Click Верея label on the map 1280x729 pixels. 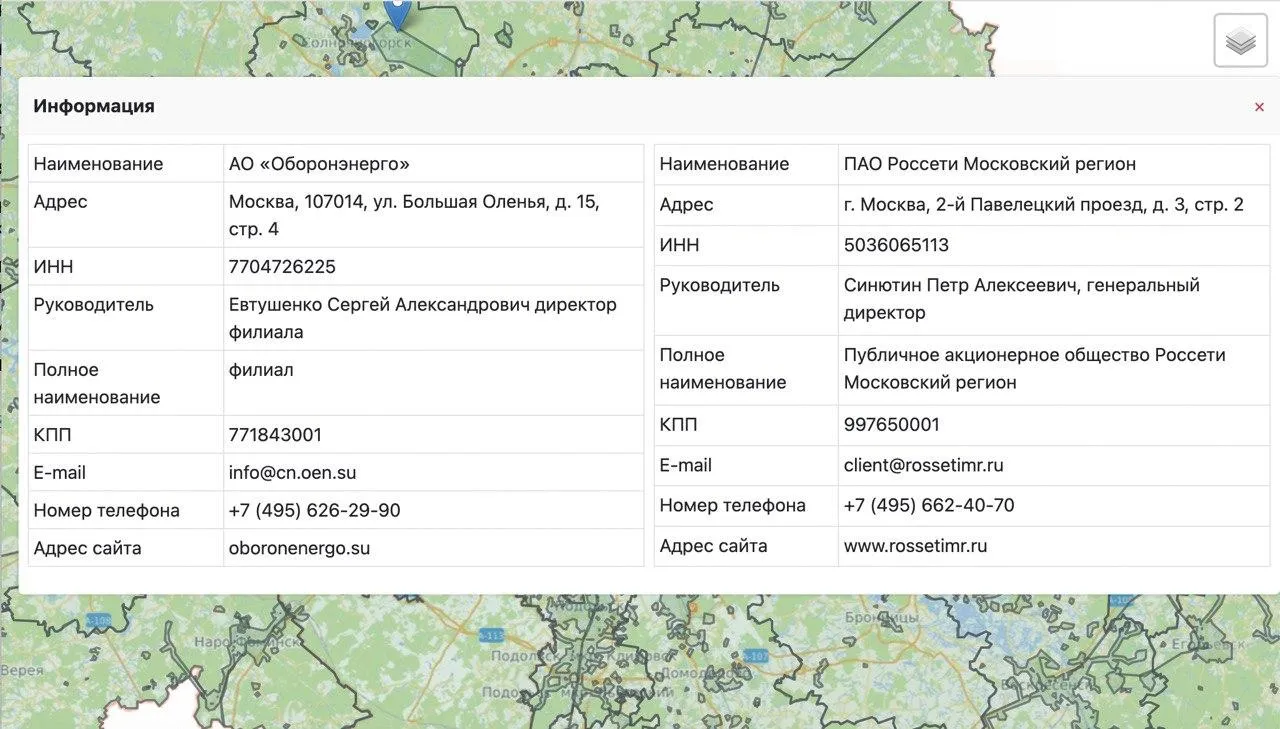[x=22, y=669]
